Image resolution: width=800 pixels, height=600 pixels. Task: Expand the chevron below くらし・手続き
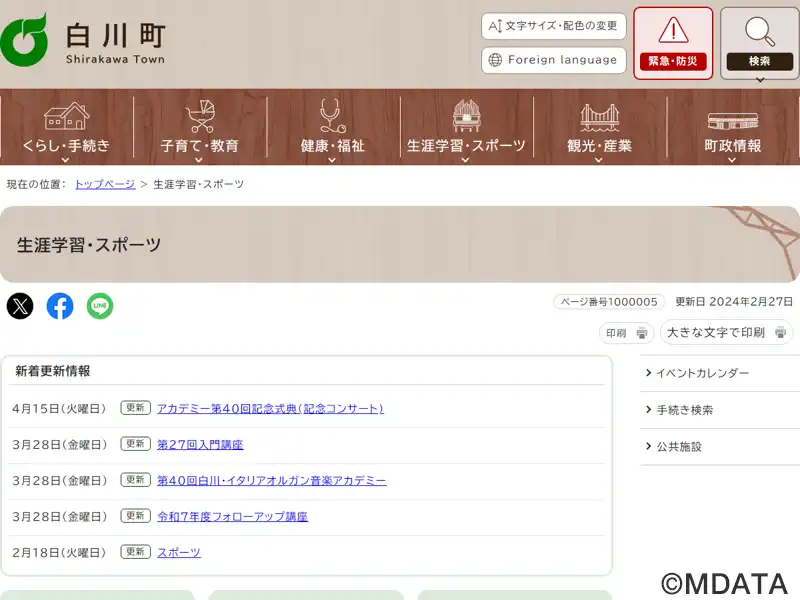(x=65, y=160)
